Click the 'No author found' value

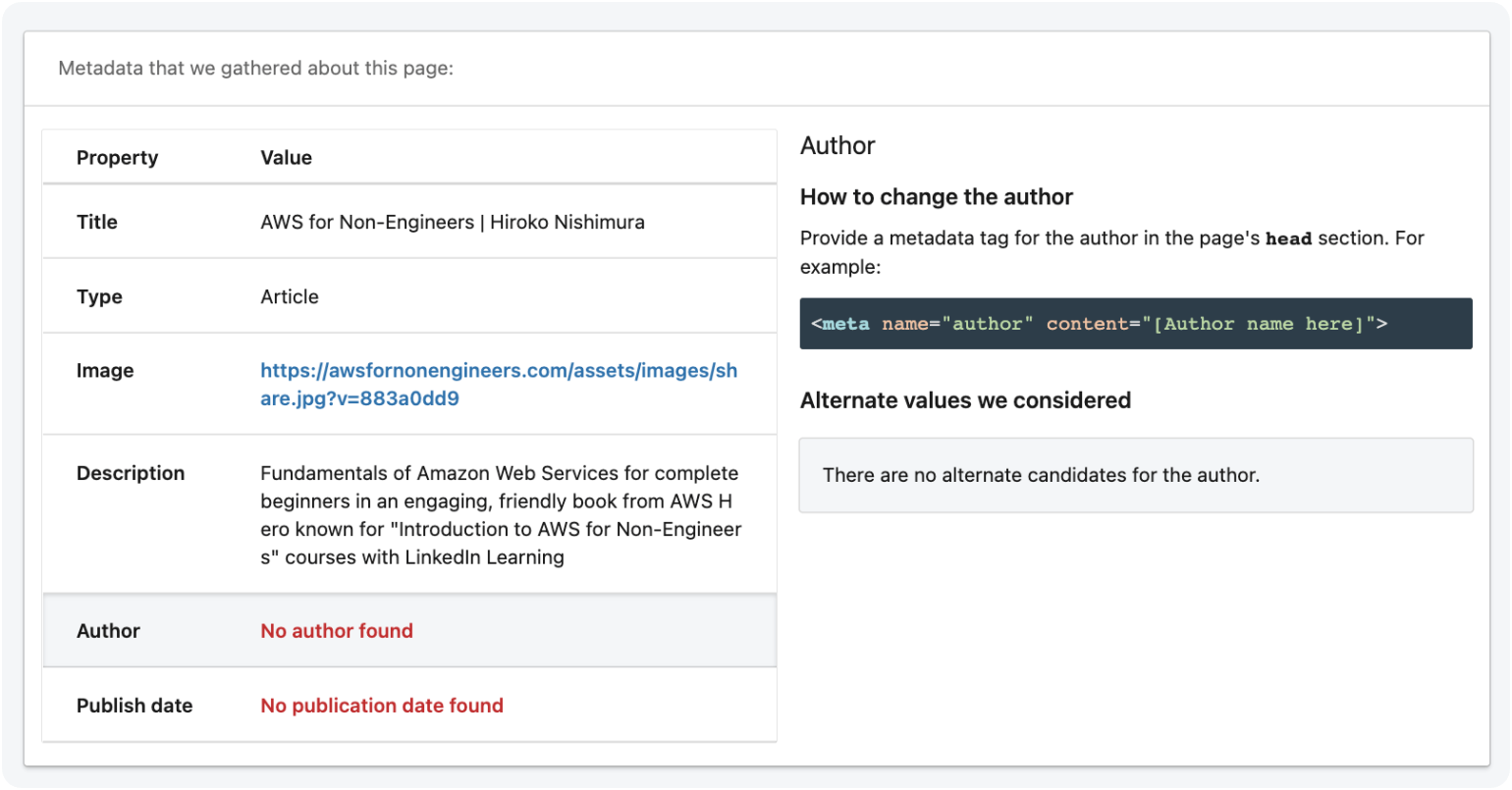tap(337, 631)
